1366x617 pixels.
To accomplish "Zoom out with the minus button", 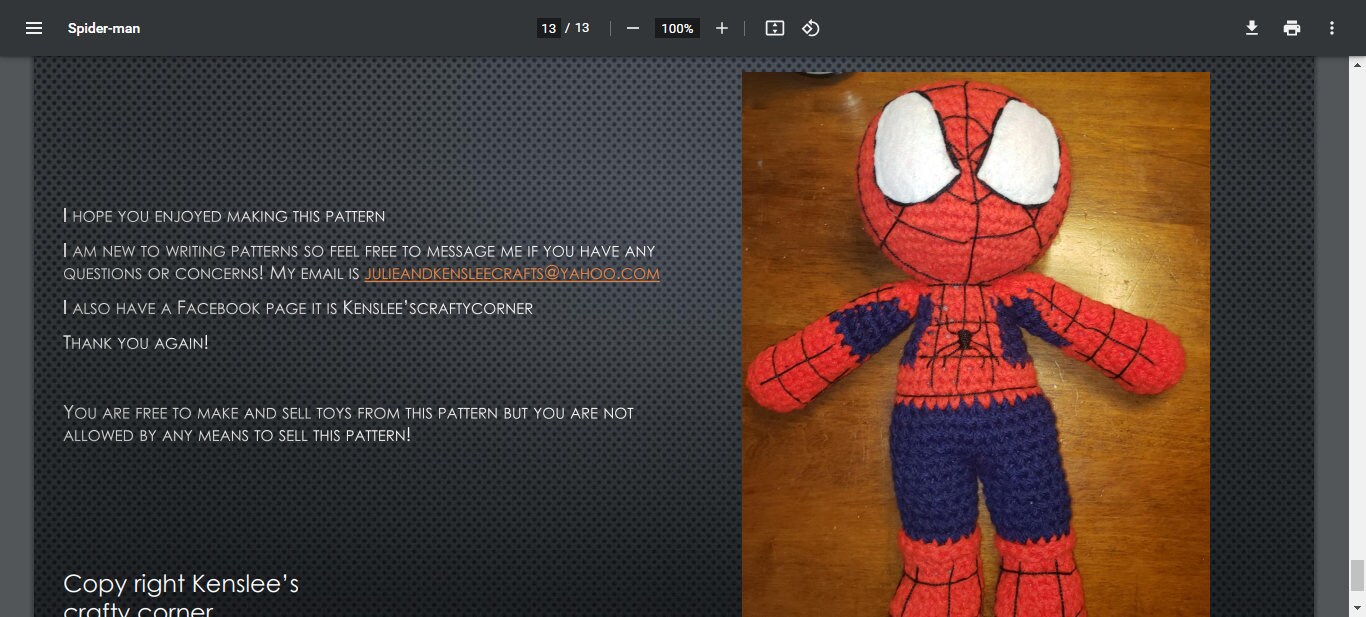I will (x=632, y=28).
